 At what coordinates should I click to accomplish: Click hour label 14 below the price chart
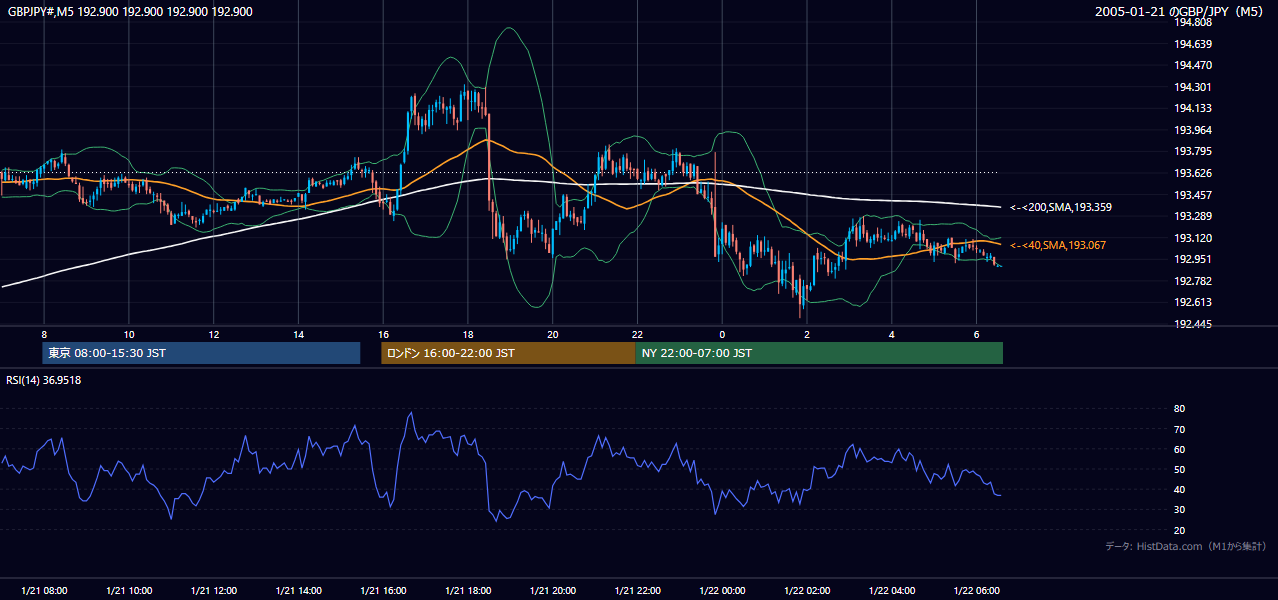pyautogui.click(x=299, y=334)
